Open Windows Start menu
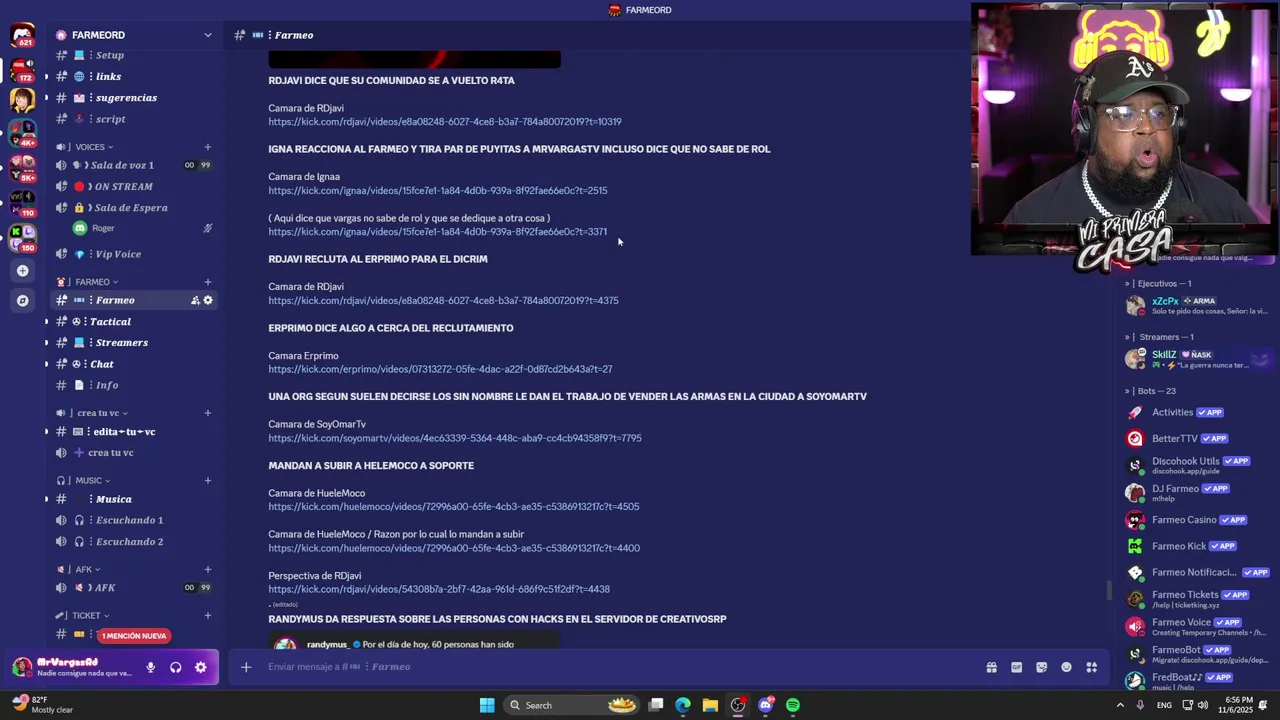Screen dimensions: 1280x720 487,705
